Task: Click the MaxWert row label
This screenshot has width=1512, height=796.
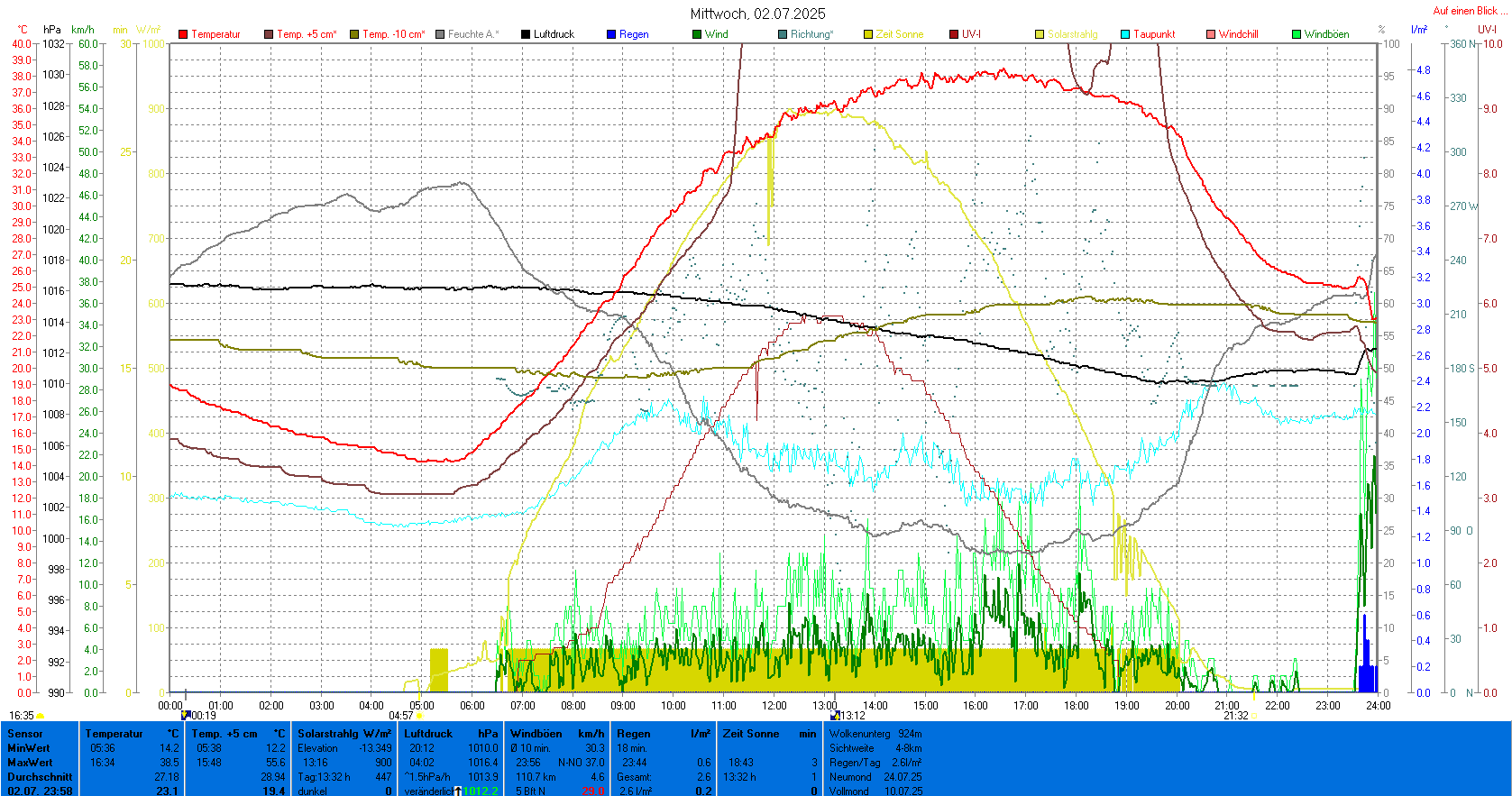Action: click(30, 763)
